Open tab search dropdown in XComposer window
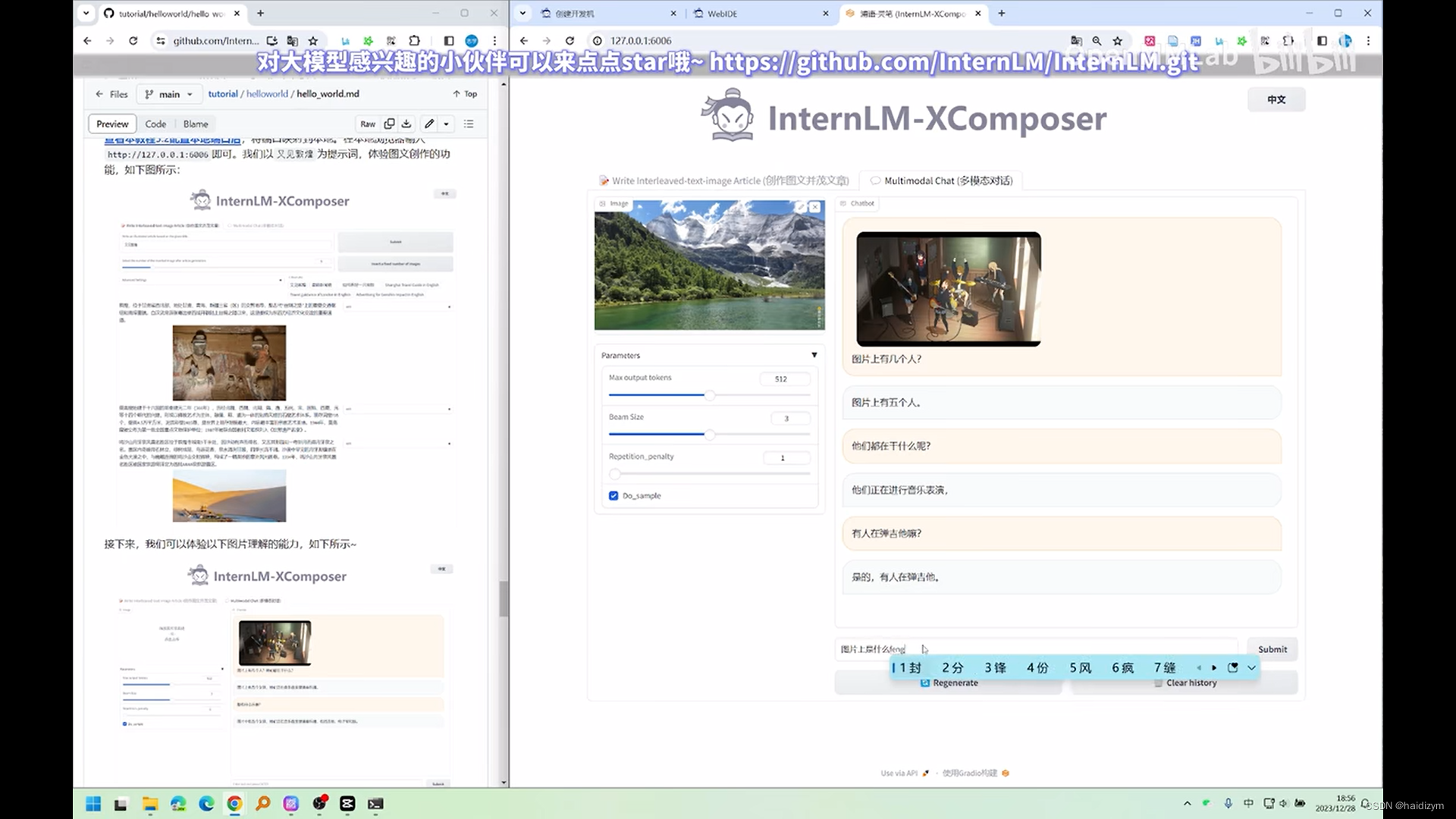The image size is (1456, 819). [x=522, y=13]
